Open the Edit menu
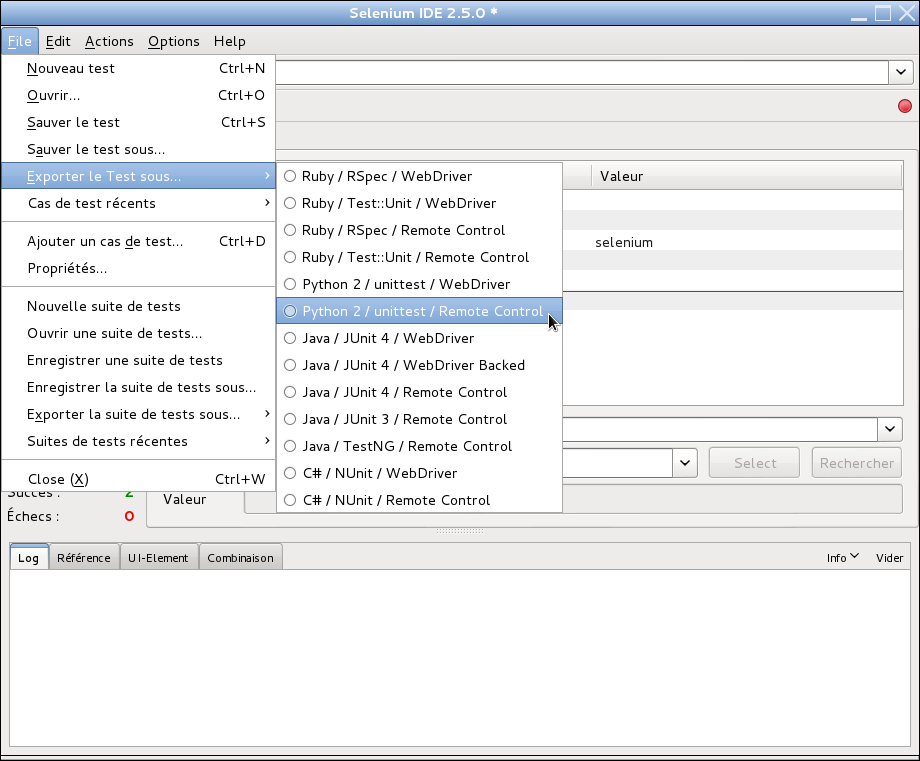The image size is (920, 761). click(x=58, y=41)
